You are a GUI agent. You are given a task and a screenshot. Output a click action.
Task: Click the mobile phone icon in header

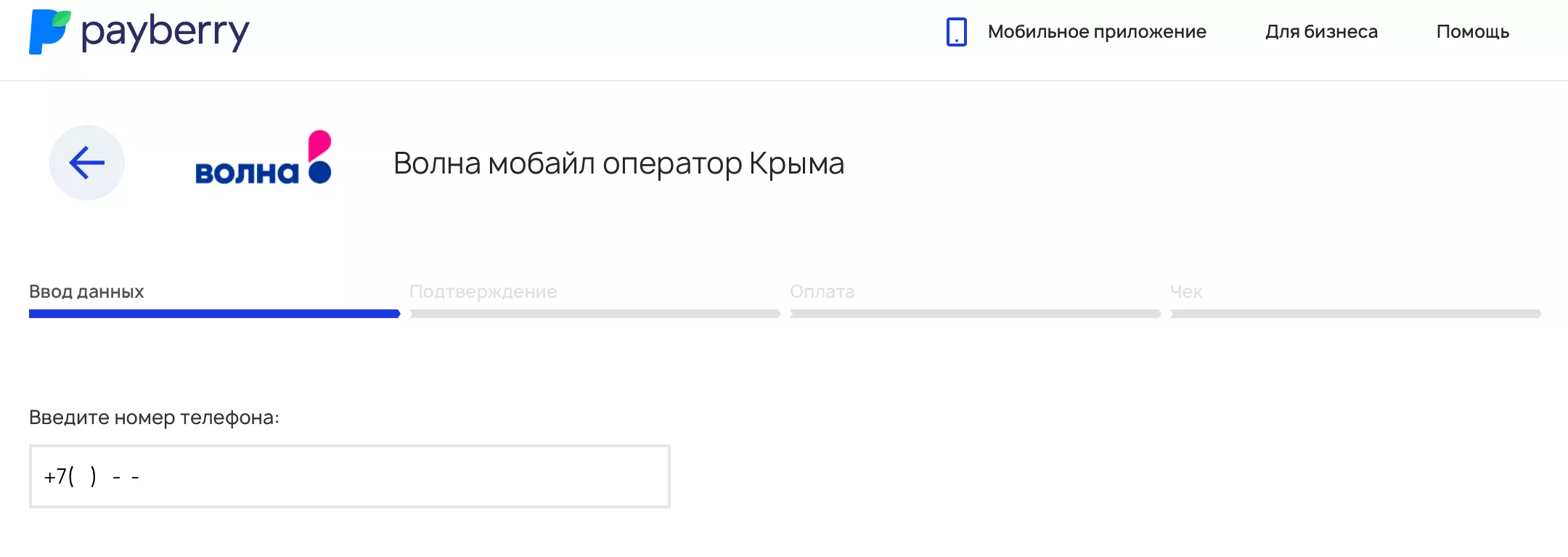coord(956,32)
